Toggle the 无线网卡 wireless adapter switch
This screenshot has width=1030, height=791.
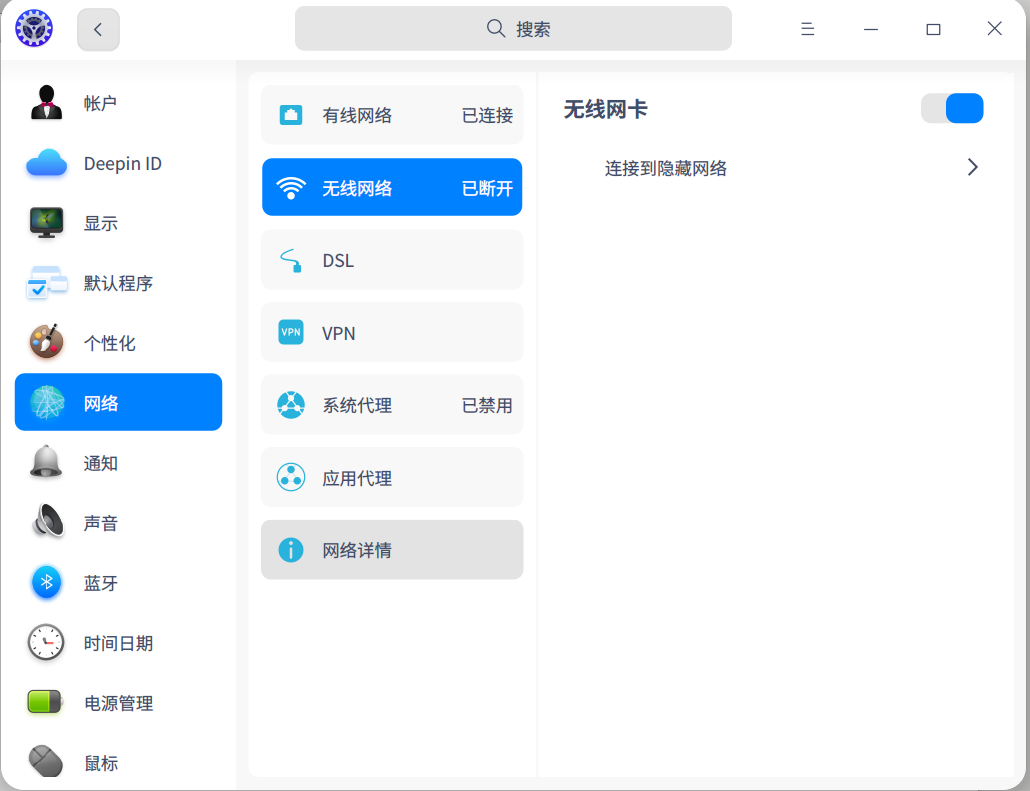coord(952,109)
